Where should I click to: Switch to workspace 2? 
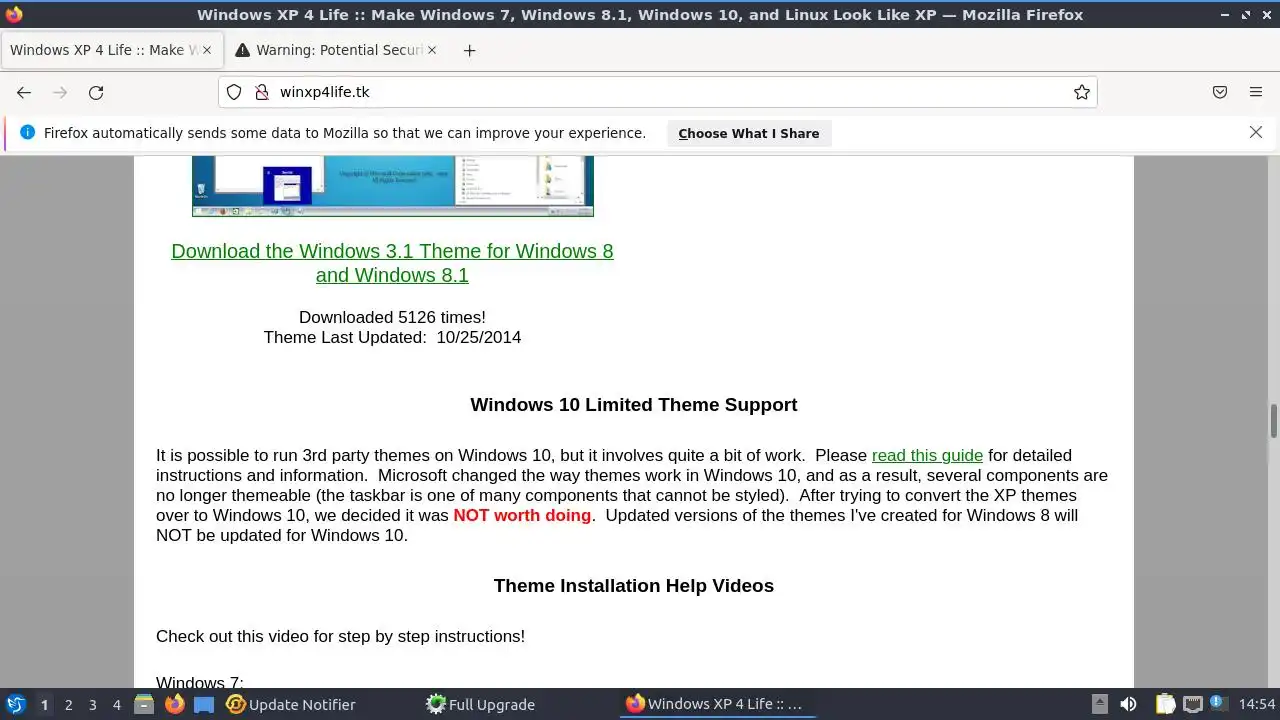click(68, 705)
